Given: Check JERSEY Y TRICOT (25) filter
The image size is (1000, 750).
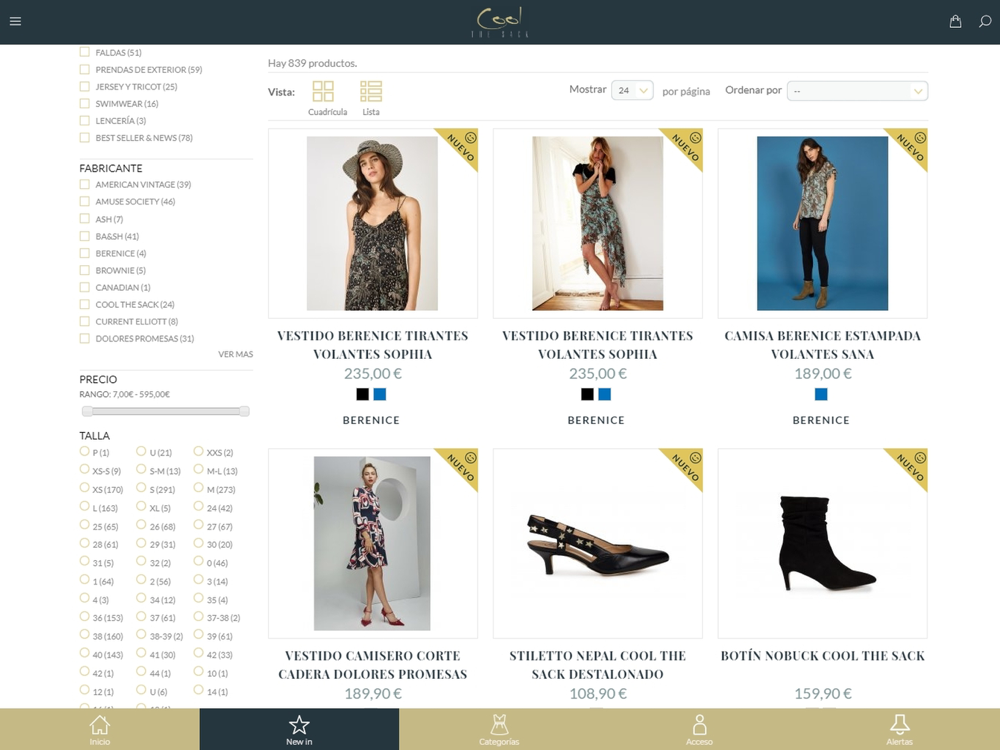Looking at the screenshot, I should [84, 86].
